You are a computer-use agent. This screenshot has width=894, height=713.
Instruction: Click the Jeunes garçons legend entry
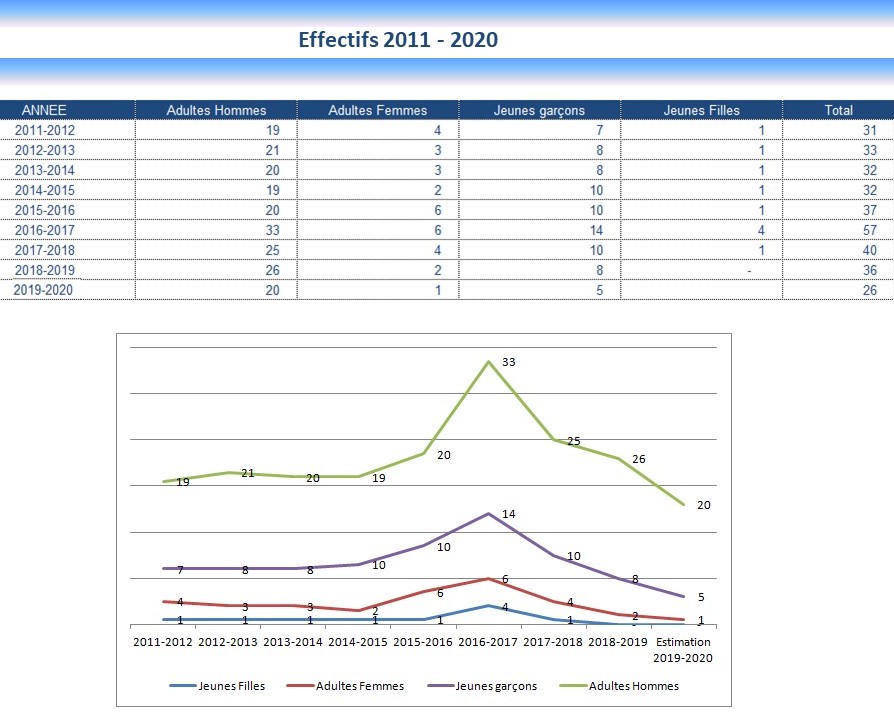tap(482, 686)
